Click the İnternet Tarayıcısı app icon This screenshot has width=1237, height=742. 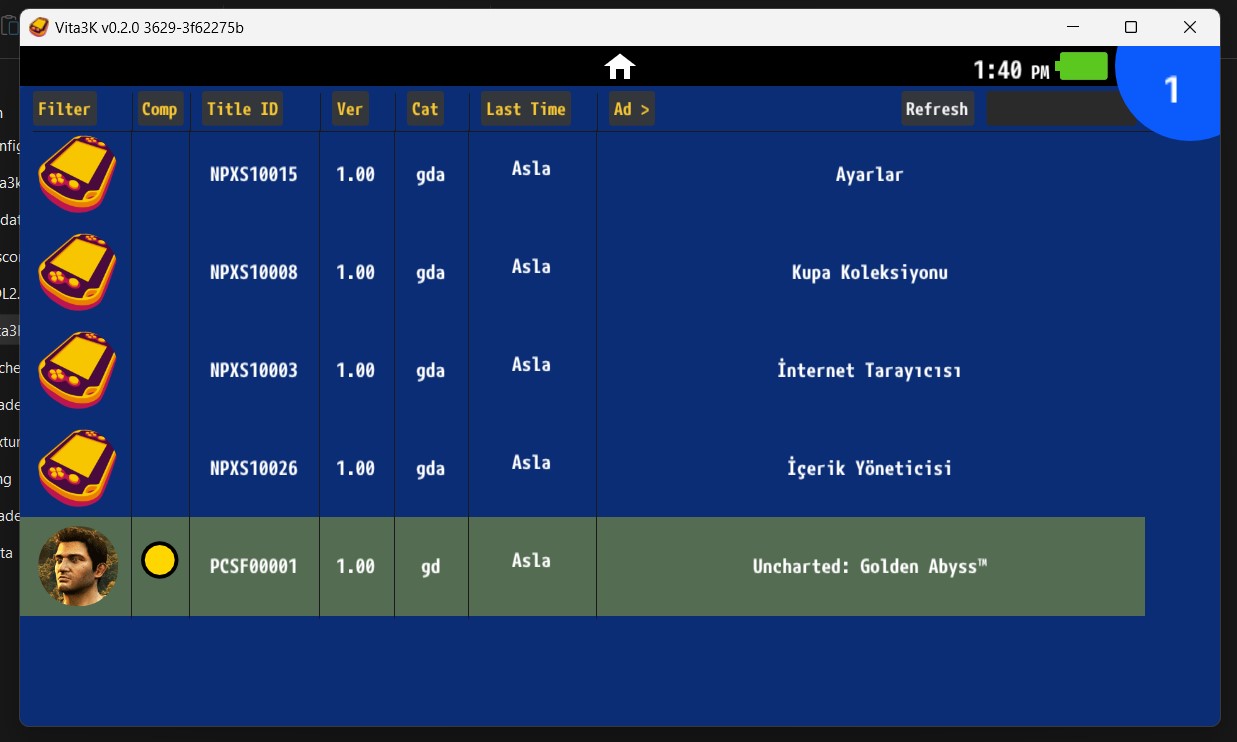point(77,370)
